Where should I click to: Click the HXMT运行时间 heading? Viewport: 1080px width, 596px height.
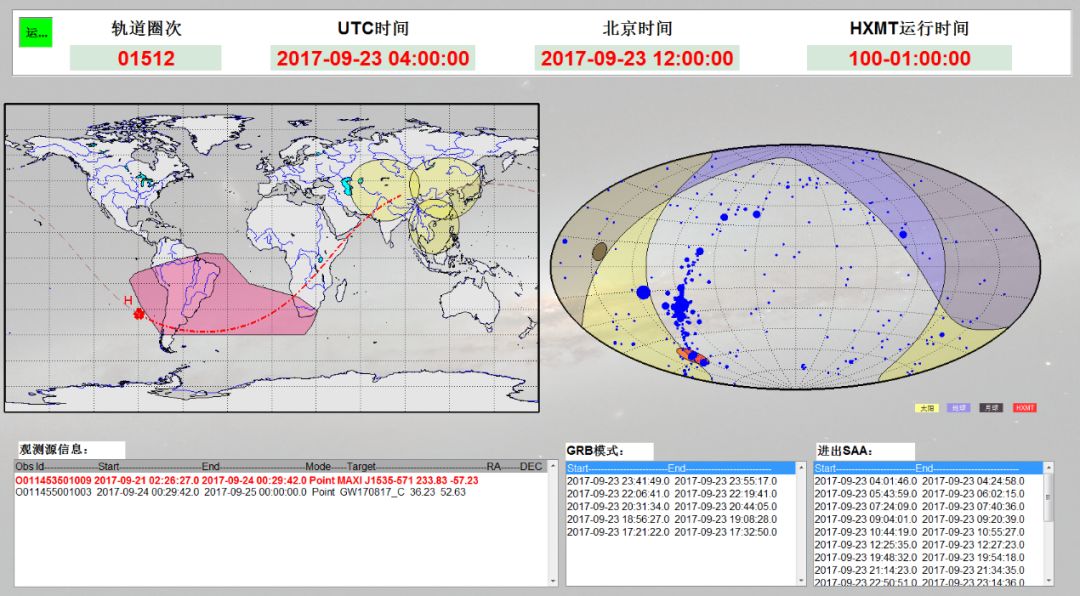coord(909,28)
